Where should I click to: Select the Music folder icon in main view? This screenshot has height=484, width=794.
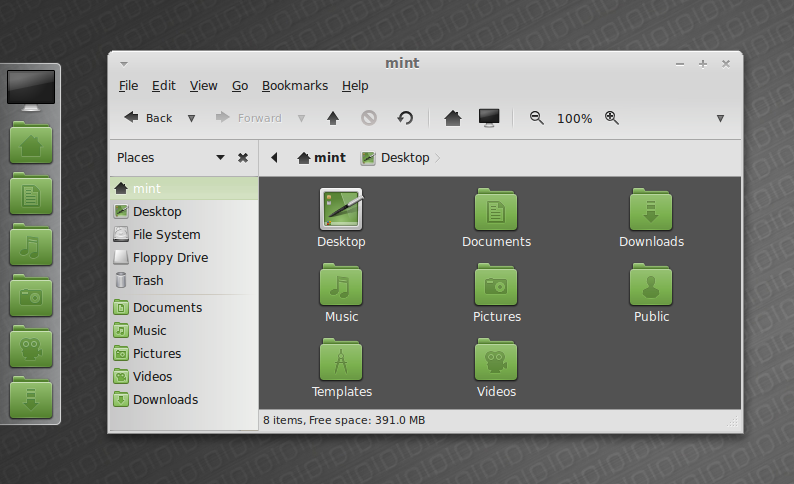tap(341, 284)
